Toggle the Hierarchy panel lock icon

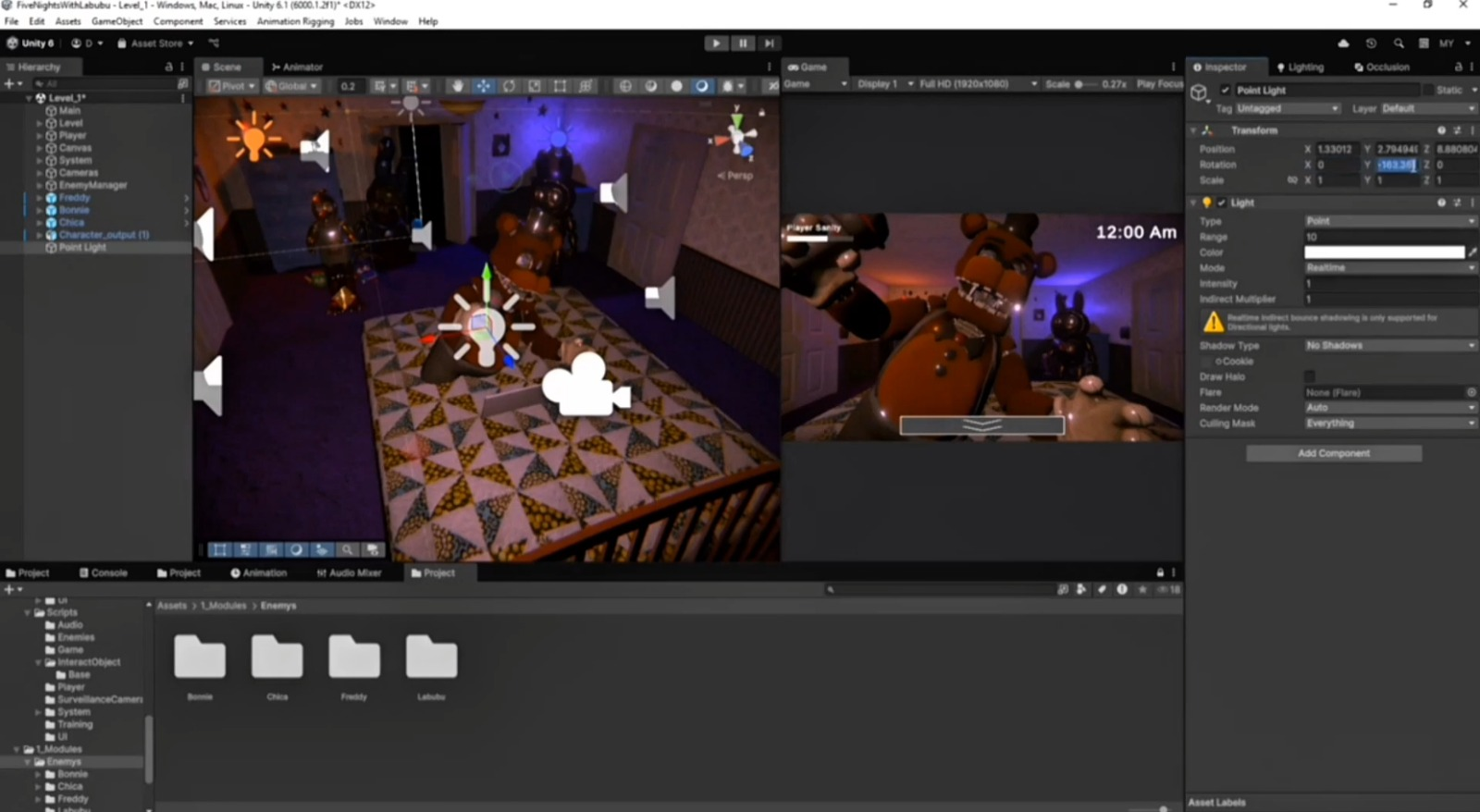point(168,67)
